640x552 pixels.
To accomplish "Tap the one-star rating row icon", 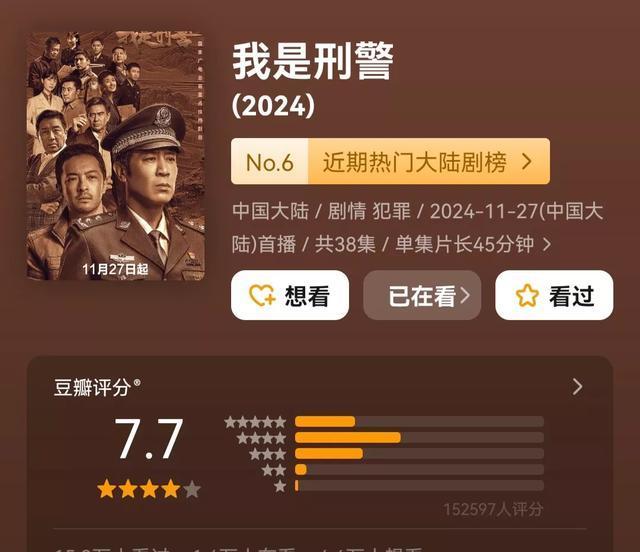I will [x=280, y=486].
